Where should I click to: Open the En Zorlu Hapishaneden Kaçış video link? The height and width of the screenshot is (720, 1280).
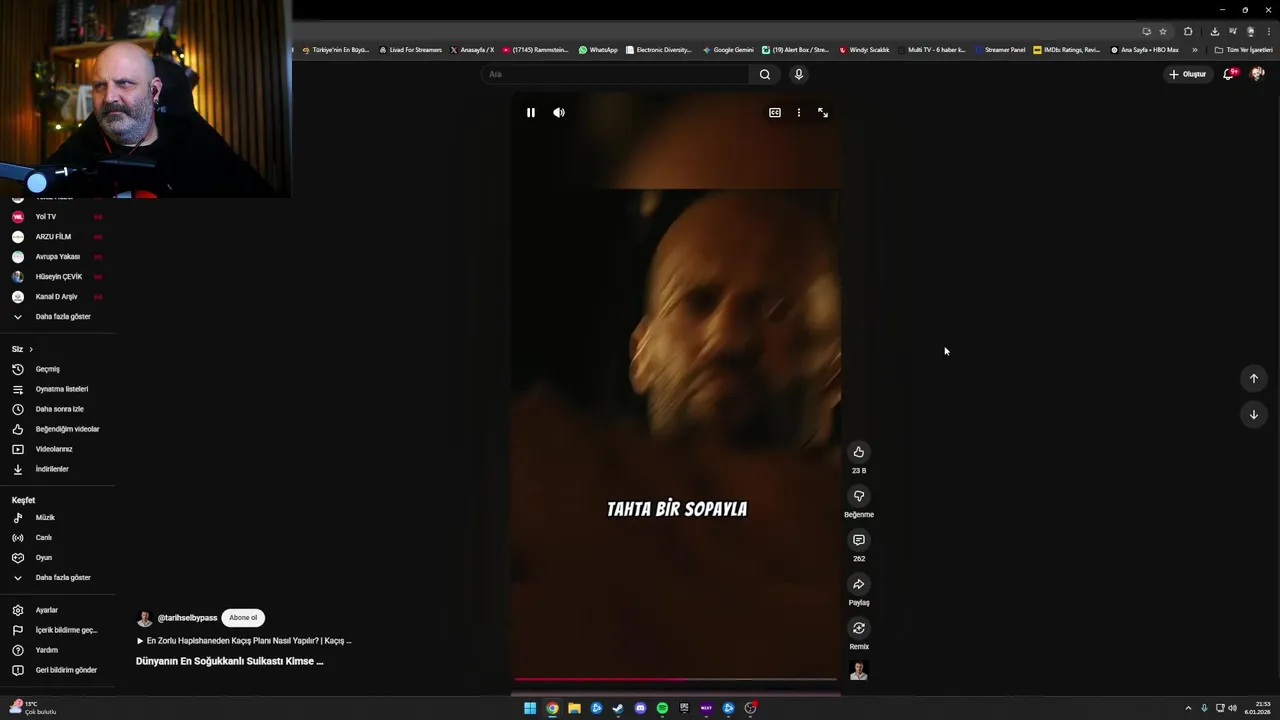tap(244, 641)
